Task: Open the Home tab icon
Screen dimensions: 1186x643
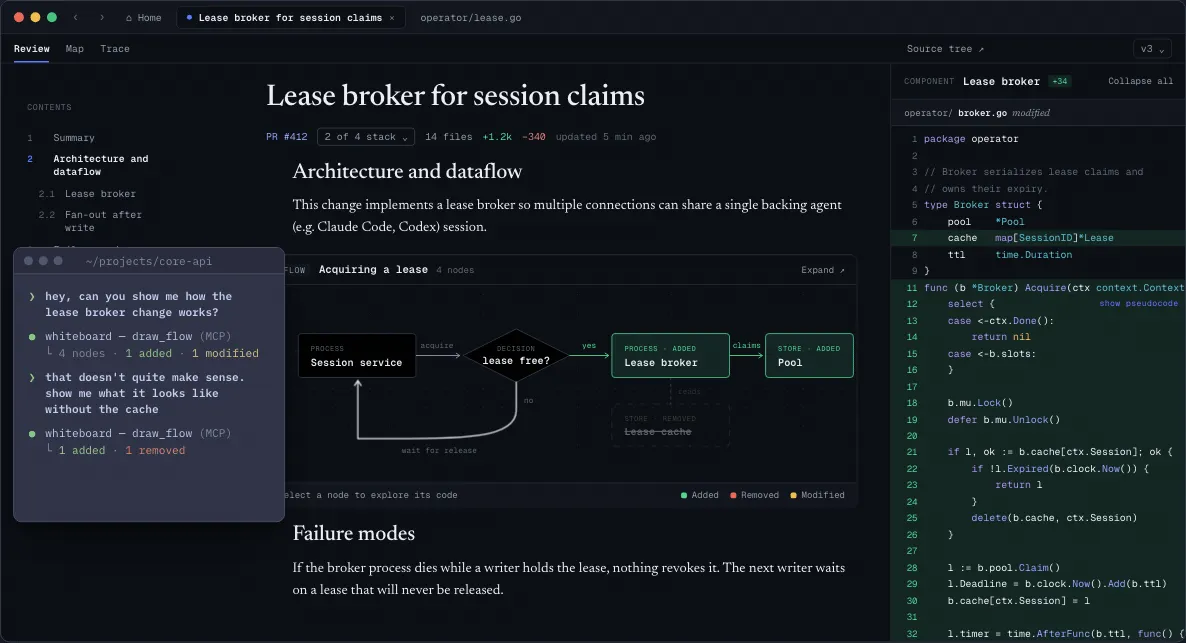Action: tap(129, 17)
